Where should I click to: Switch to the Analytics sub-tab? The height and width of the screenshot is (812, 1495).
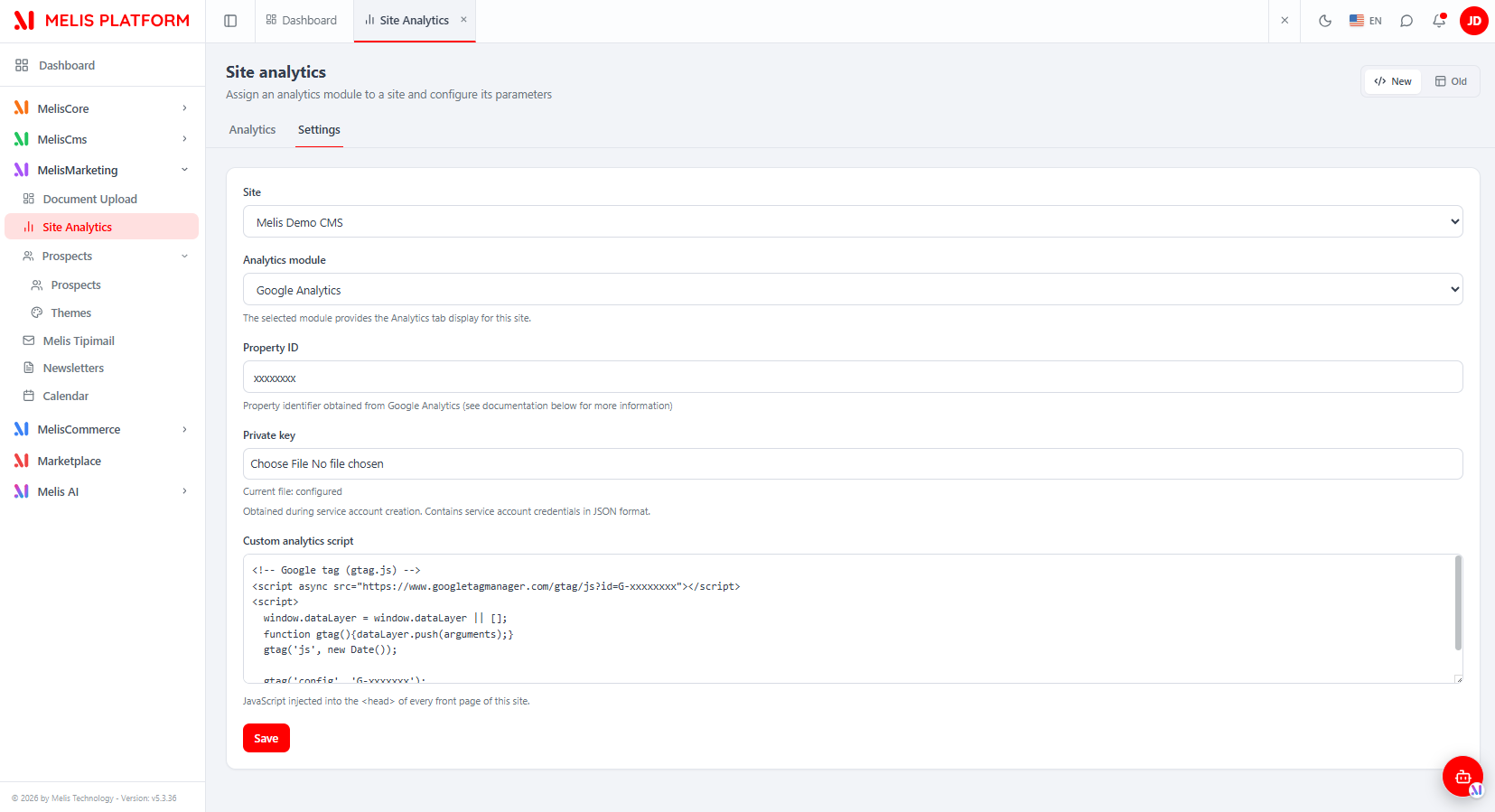tap(252, 130)
